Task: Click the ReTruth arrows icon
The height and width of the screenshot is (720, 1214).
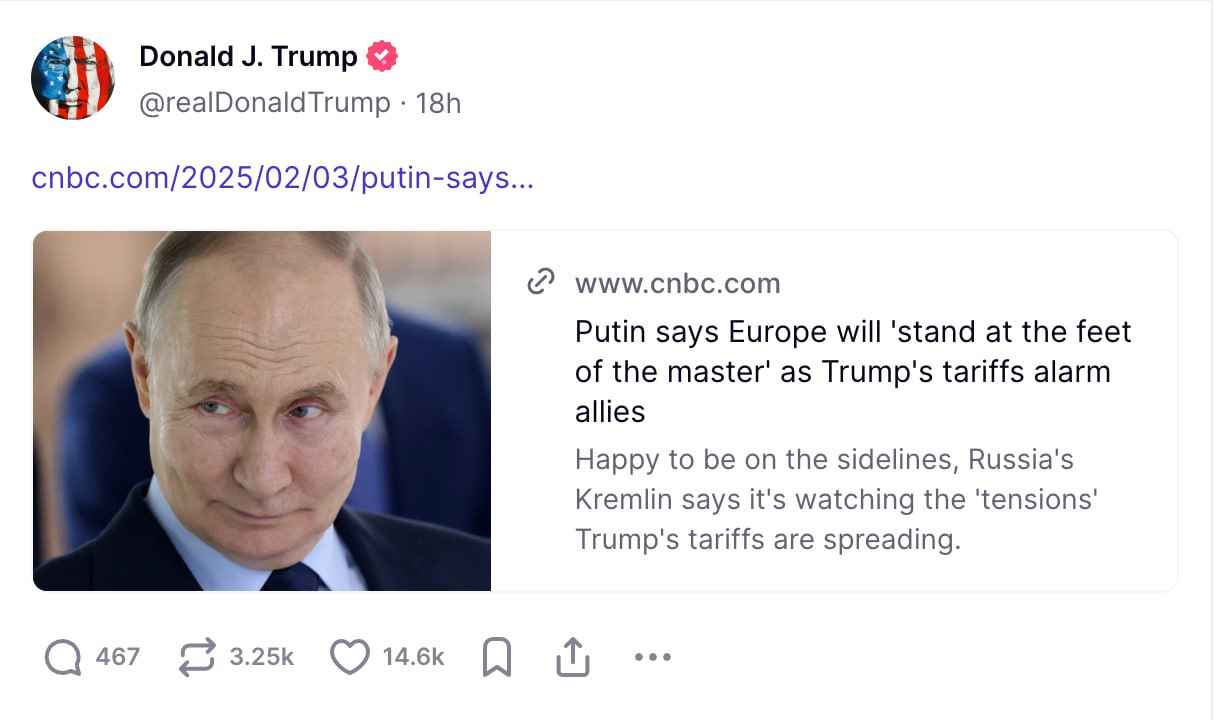Action: [197, 657]
